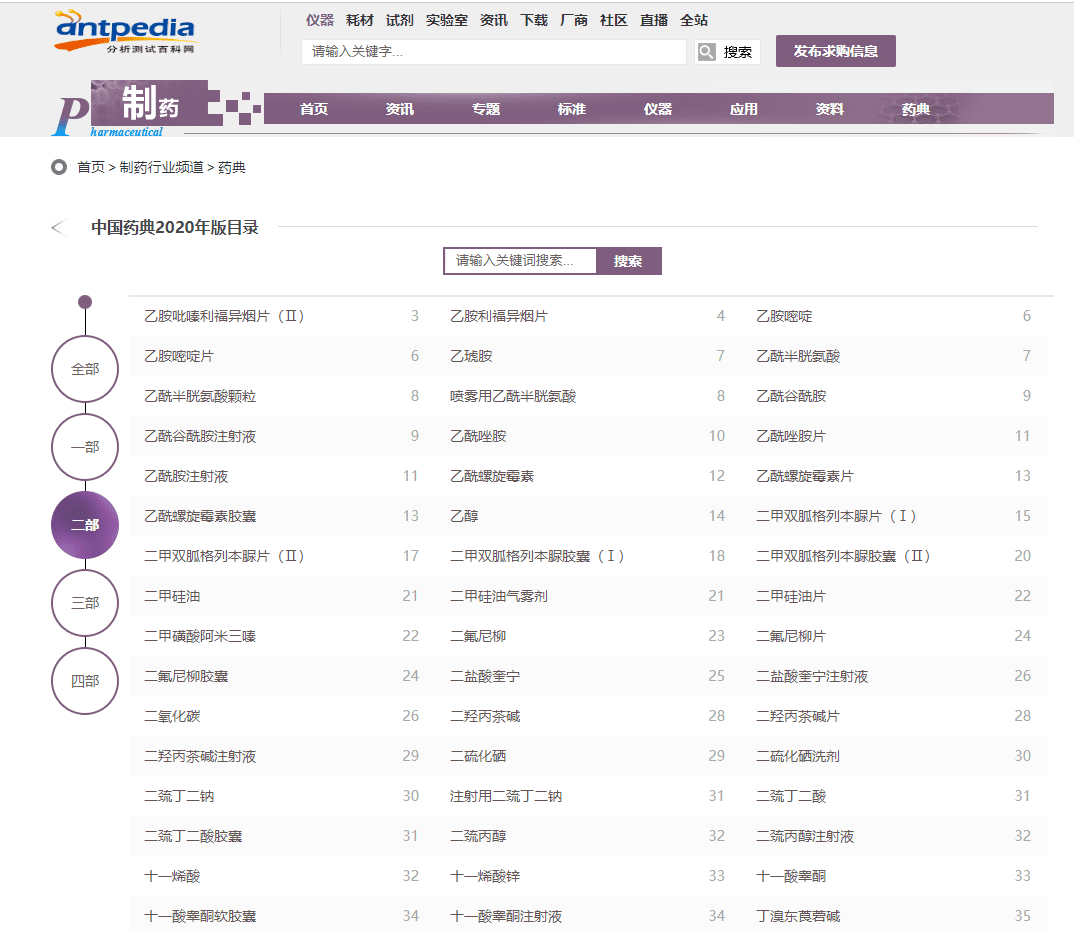Open entry 喷雾用乙酰半胱氨酸
The width and height of the screenshot is (1074, 932).
point(513,396)
